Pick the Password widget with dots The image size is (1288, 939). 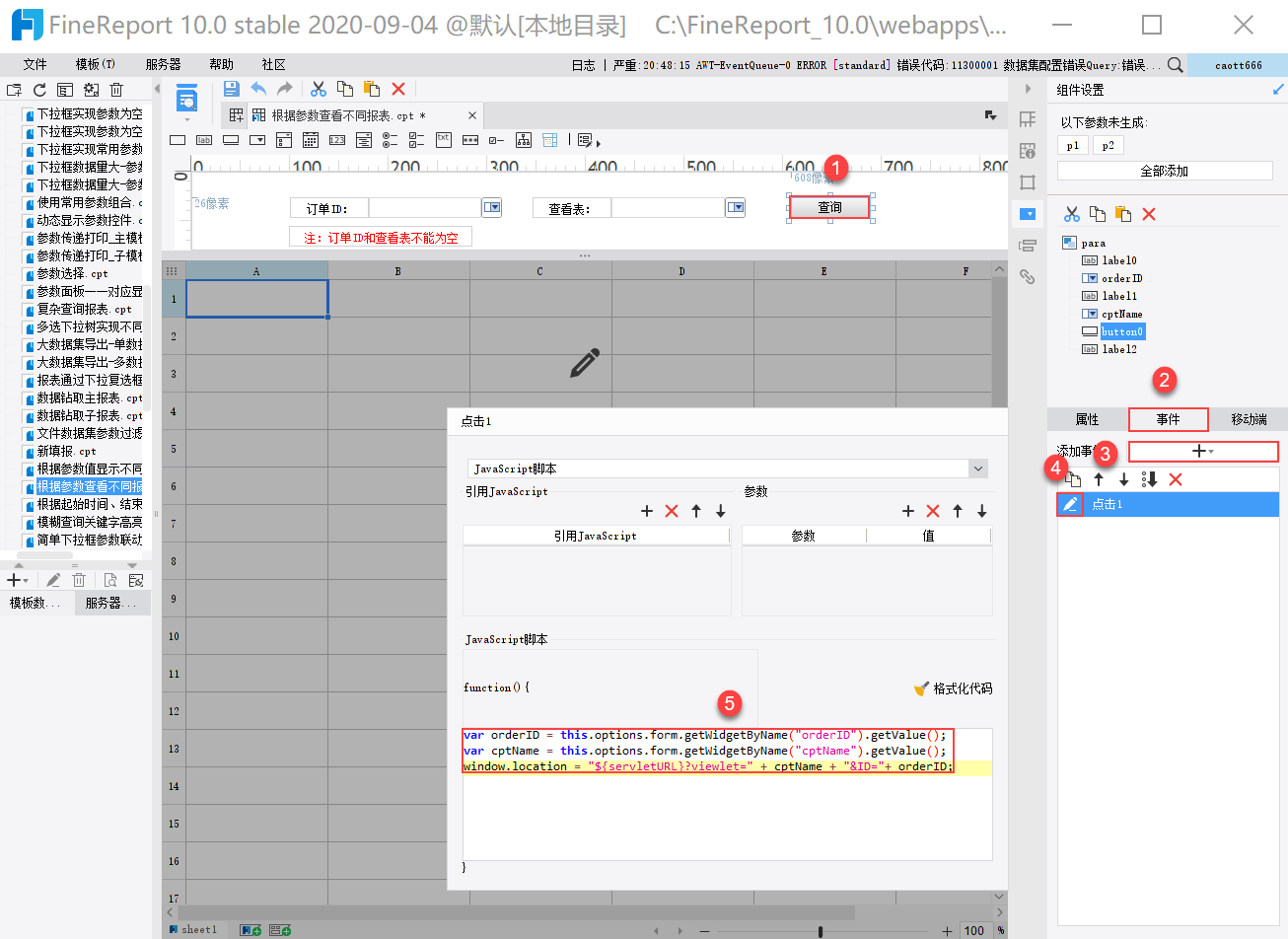point(470,140)
